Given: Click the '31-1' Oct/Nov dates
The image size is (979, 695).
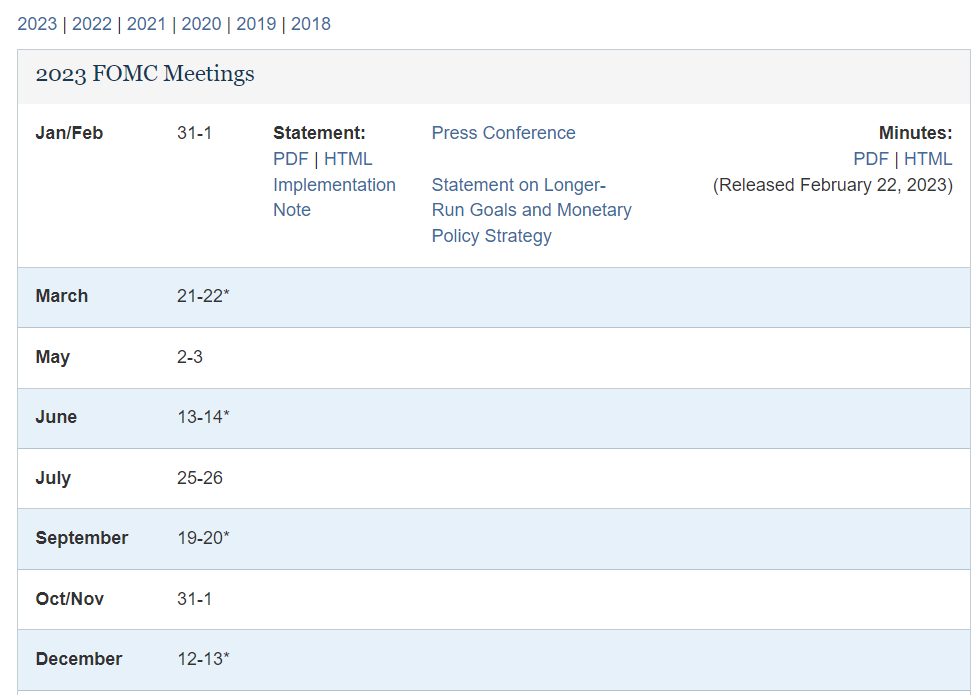Looking at the screenshot, I should tap(194, 599).
